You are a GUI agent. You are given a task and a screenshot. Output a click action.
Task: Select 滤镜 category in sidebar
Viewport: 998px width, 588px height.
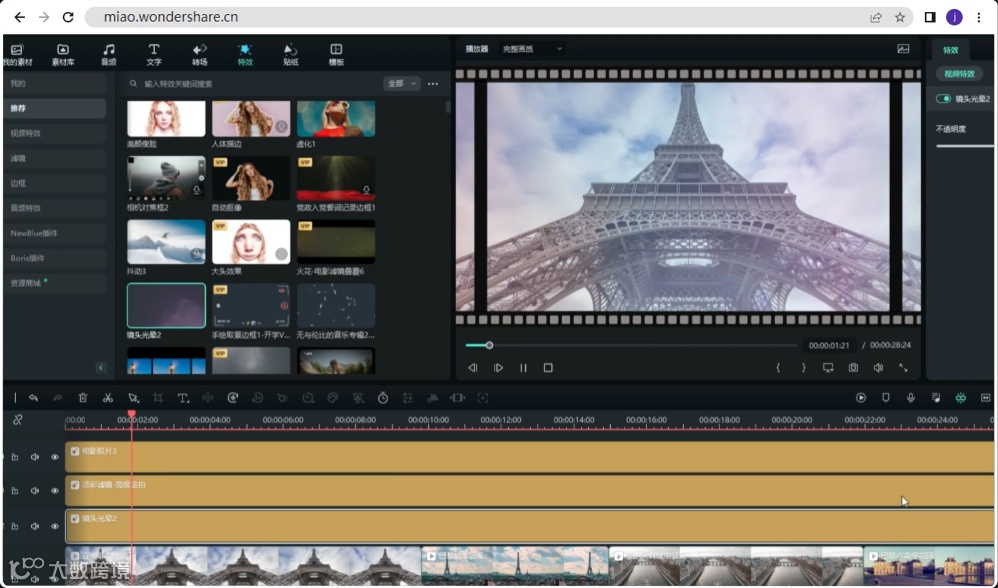(x=55, y=158)
